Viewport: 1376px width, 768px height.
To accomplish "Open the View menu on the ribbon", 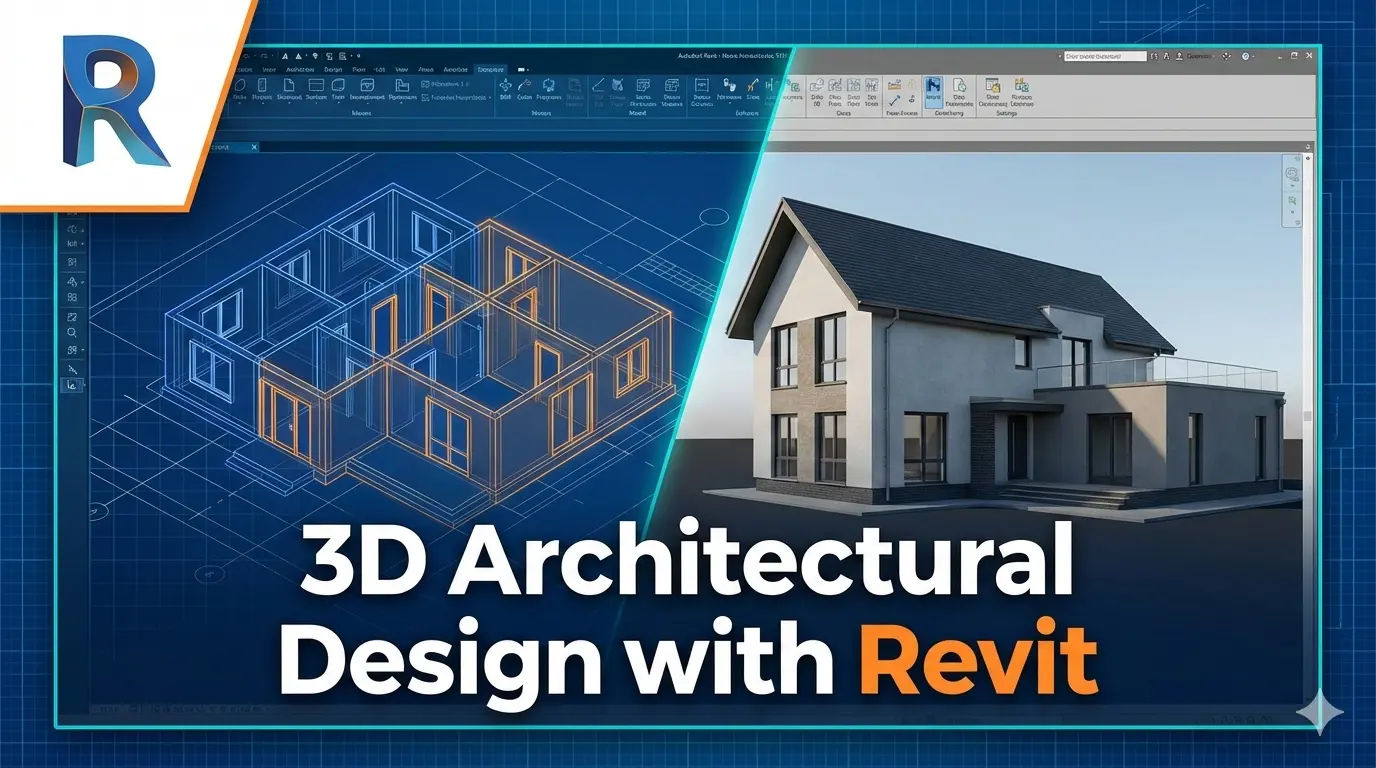I will click(x=401, y=70).
